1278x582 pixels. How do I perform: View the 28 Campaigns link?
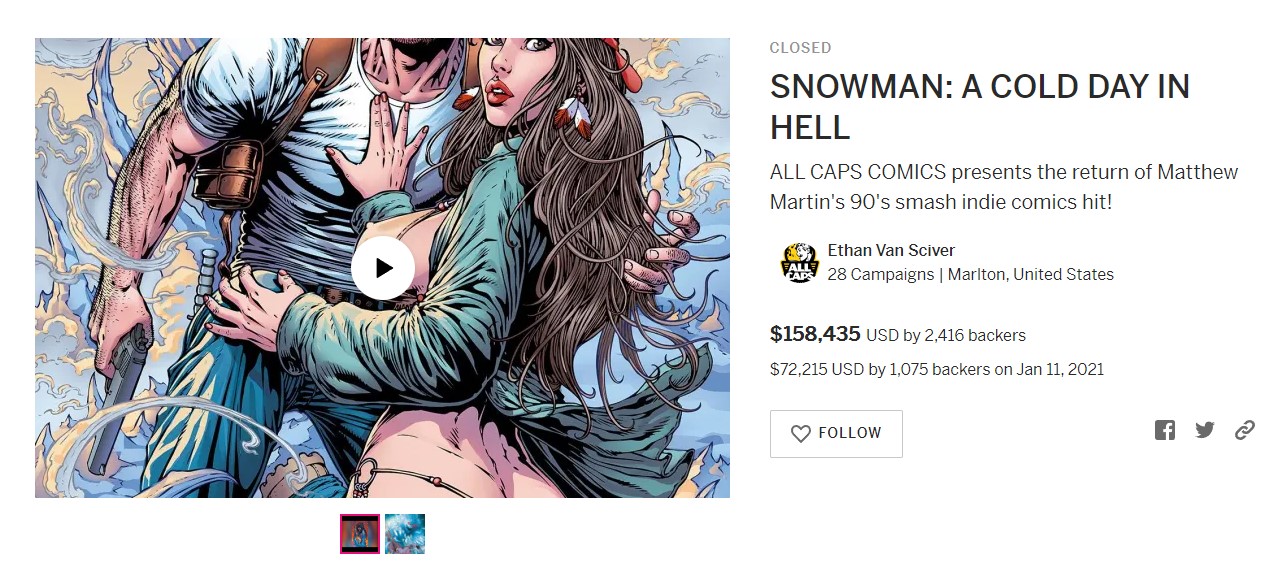881,274
